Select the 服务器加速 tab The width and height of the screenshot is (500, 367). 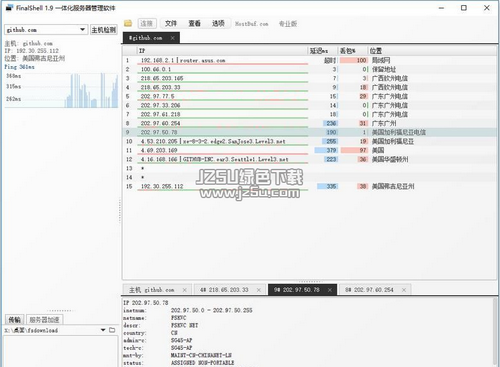tap(44, 320)
